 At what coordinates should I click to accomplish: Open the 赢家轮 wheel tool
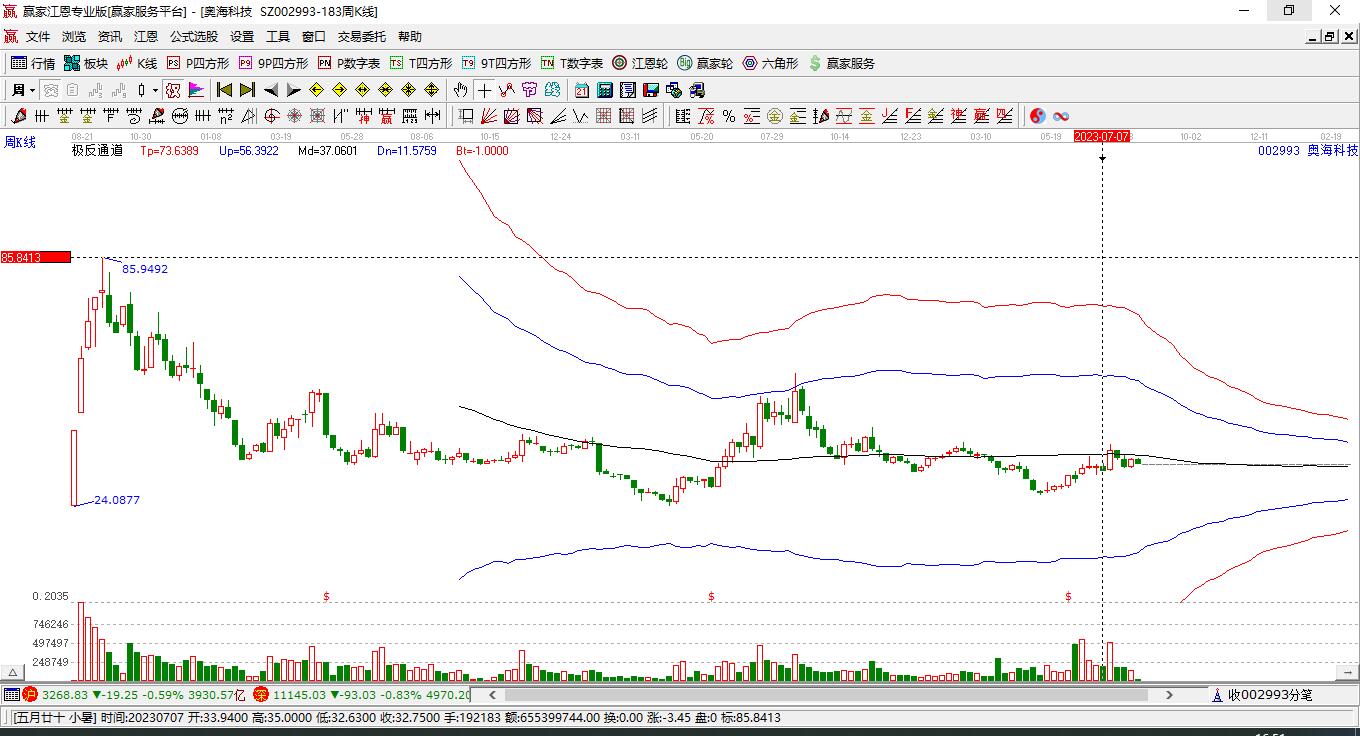pos(705,63)
